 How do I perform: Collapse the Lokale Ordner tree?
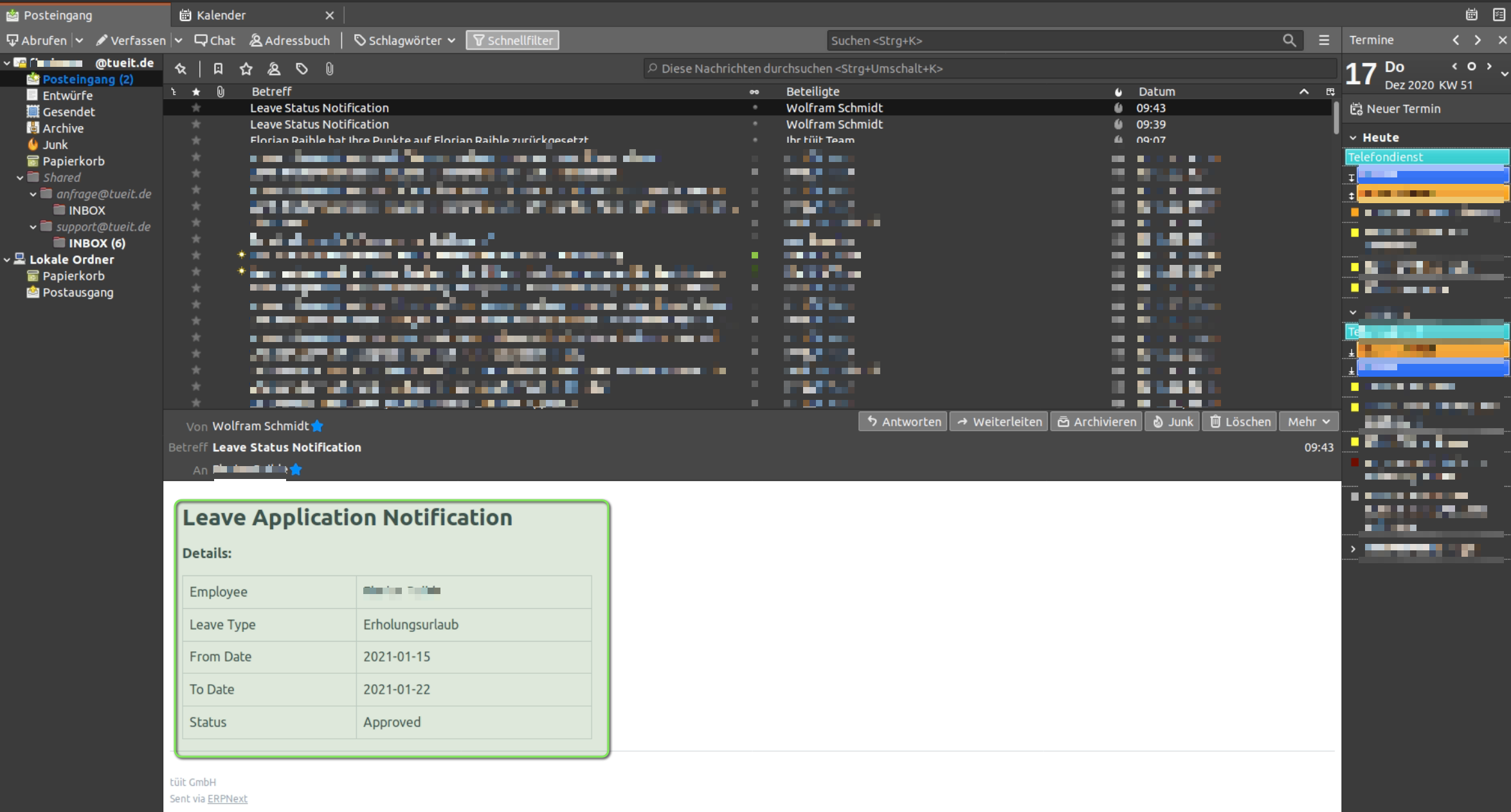click(x=6, y=260)
